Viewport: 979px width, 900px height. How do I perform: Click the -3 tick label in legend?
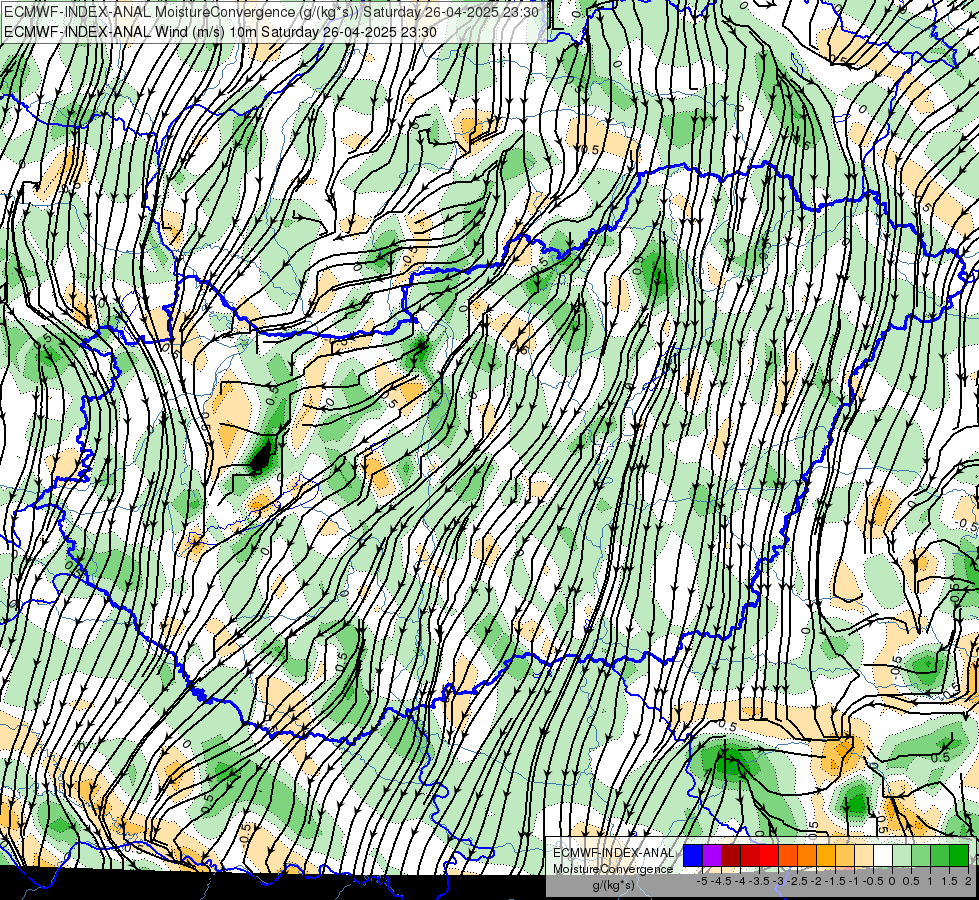(x=779, y=881)
